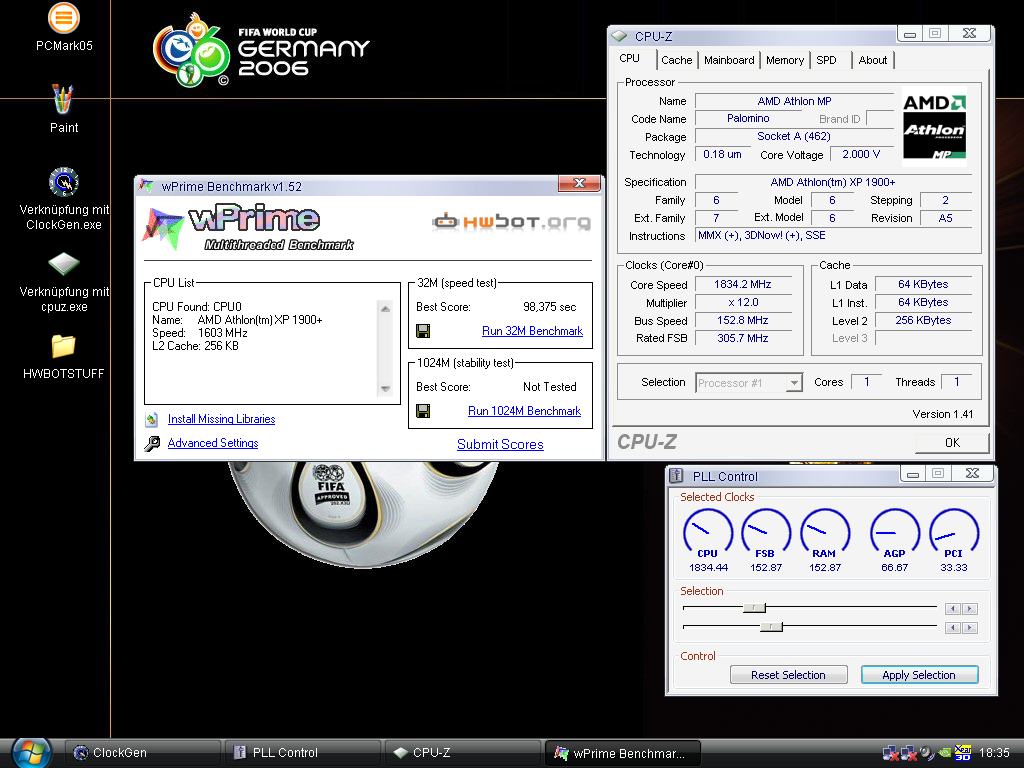This screenshot has width=1024, height=768.
Task: Click the AMD Athlon MP logo in CPU-Z
Action: point(934,127)
